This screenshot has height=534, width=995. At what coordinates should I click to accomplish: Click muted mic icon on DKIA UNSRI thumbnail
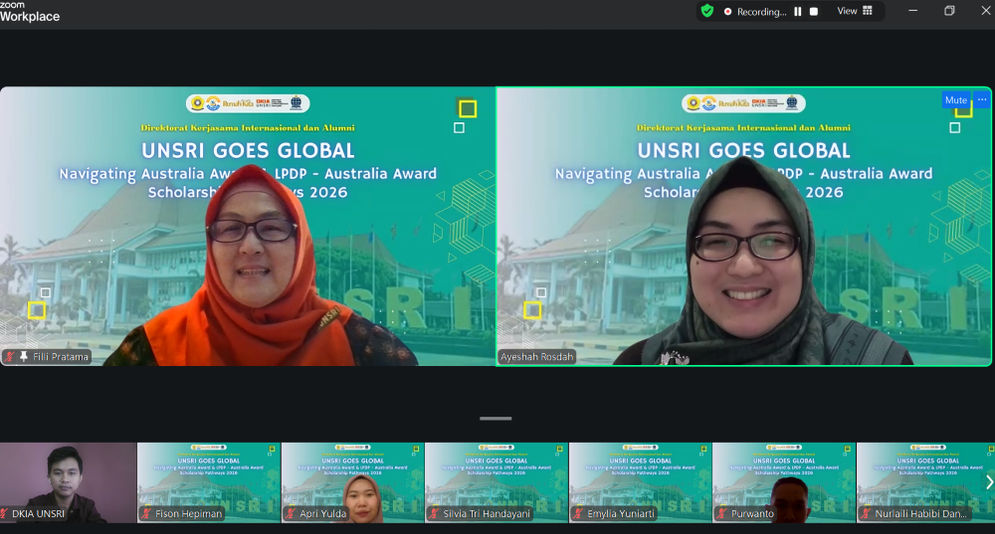point(6,514)
